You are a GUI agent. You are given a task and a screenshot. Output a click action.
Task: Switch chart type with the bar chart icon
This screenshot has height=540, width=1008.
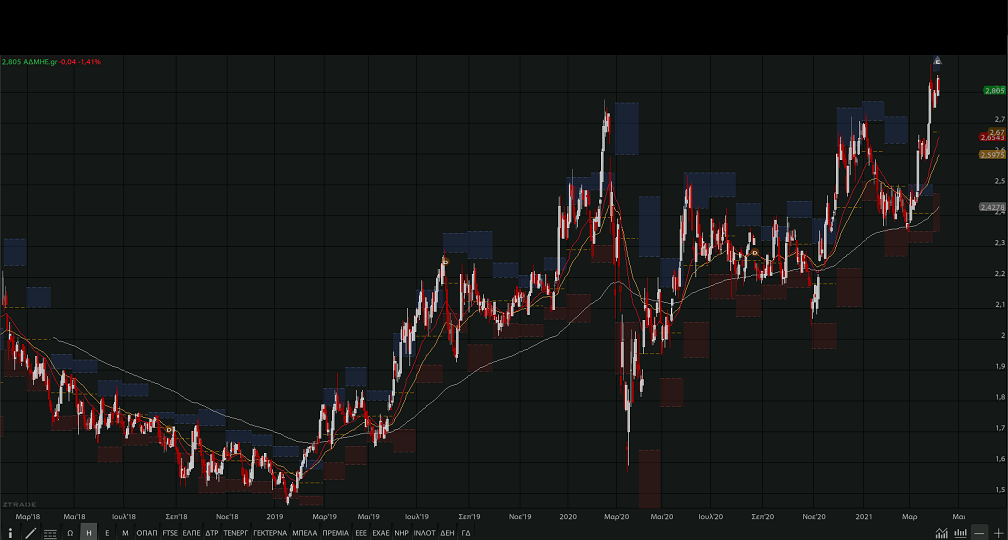958,533
